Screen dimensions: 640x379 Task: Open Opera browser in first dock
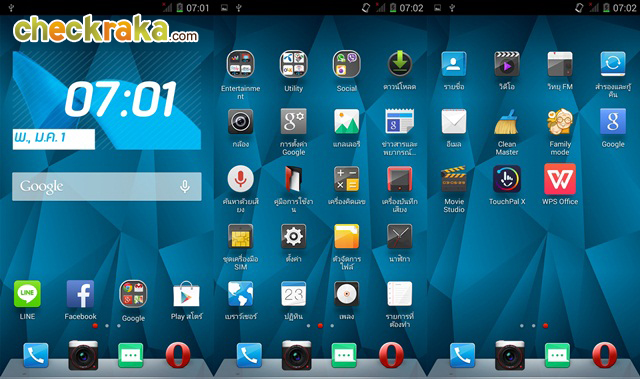178,355
